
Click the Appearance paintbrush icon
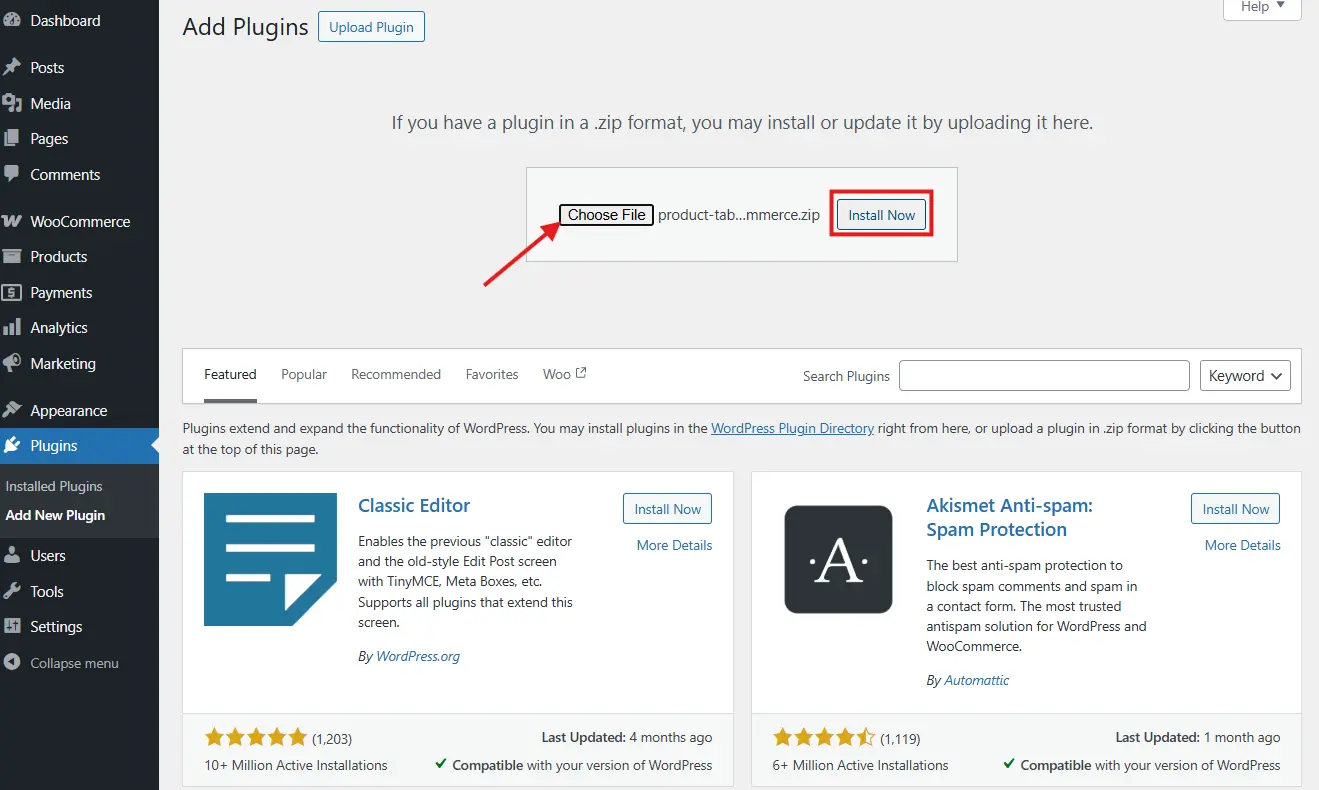12,410
